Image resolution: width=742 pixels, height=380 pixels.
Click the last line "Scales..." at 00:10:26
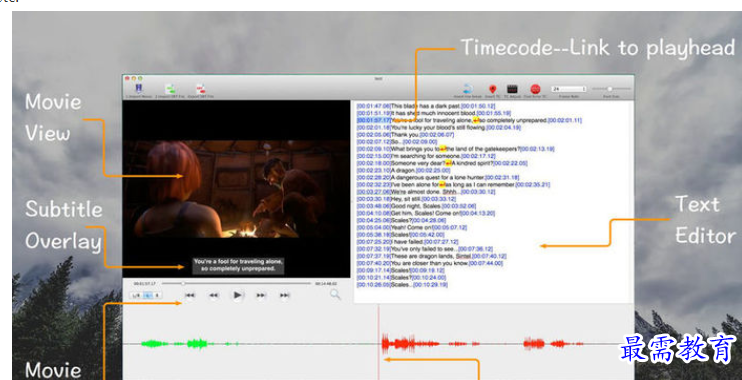point(402,284)
